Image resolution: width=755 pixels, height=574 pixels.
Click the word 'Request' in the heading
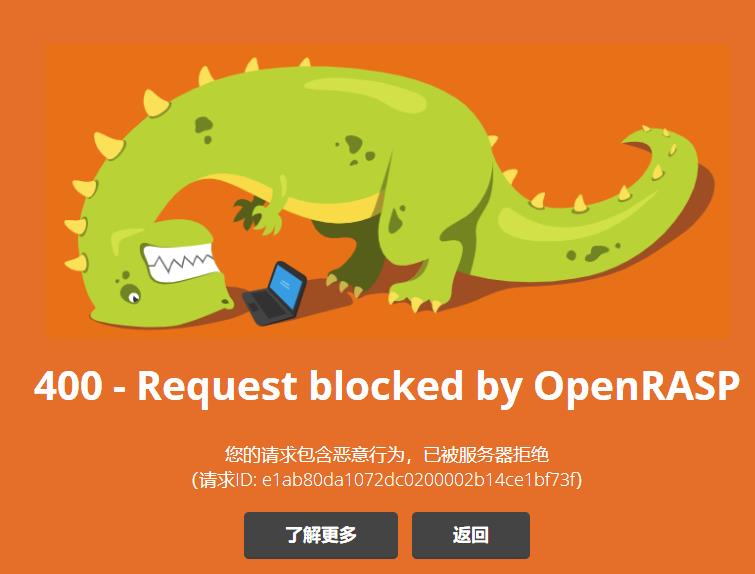pyautogui.click(x=217, y=388)
